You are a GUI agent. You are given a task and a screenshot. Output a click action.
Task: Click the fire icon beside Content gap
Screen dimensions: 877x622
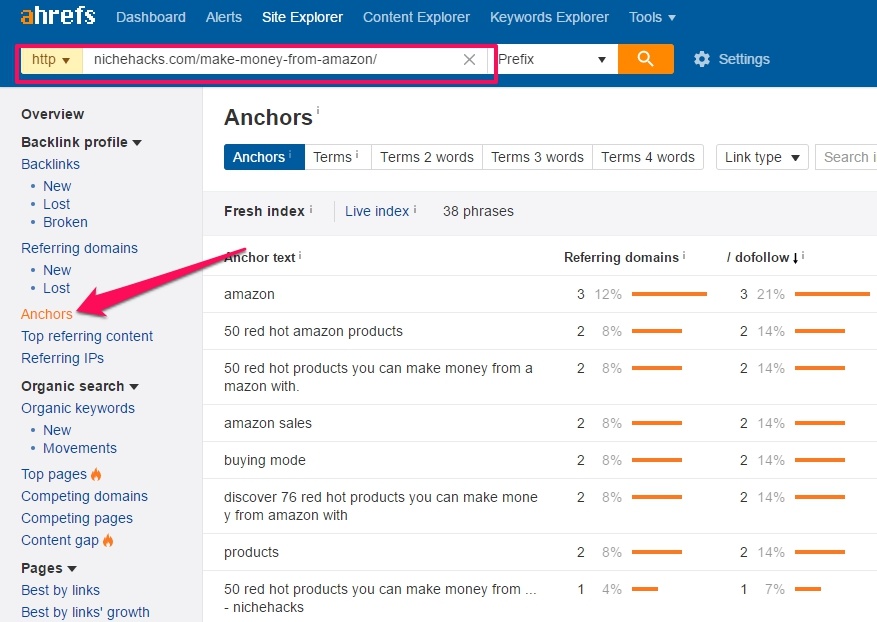pyautogui.click(x=108, y=540)
